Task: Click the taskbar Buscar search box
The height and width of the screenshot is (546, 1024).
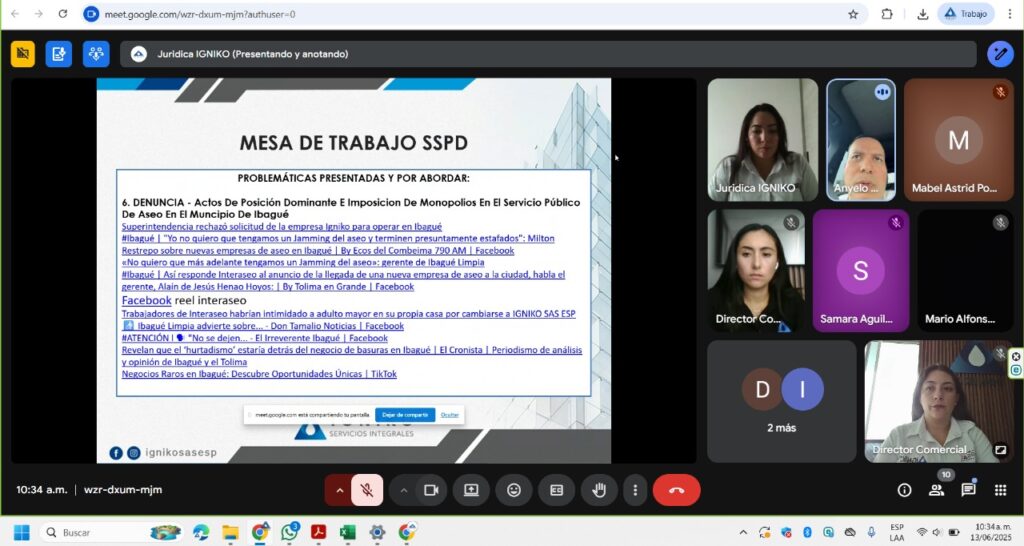Action: click(x=111, y=533)
